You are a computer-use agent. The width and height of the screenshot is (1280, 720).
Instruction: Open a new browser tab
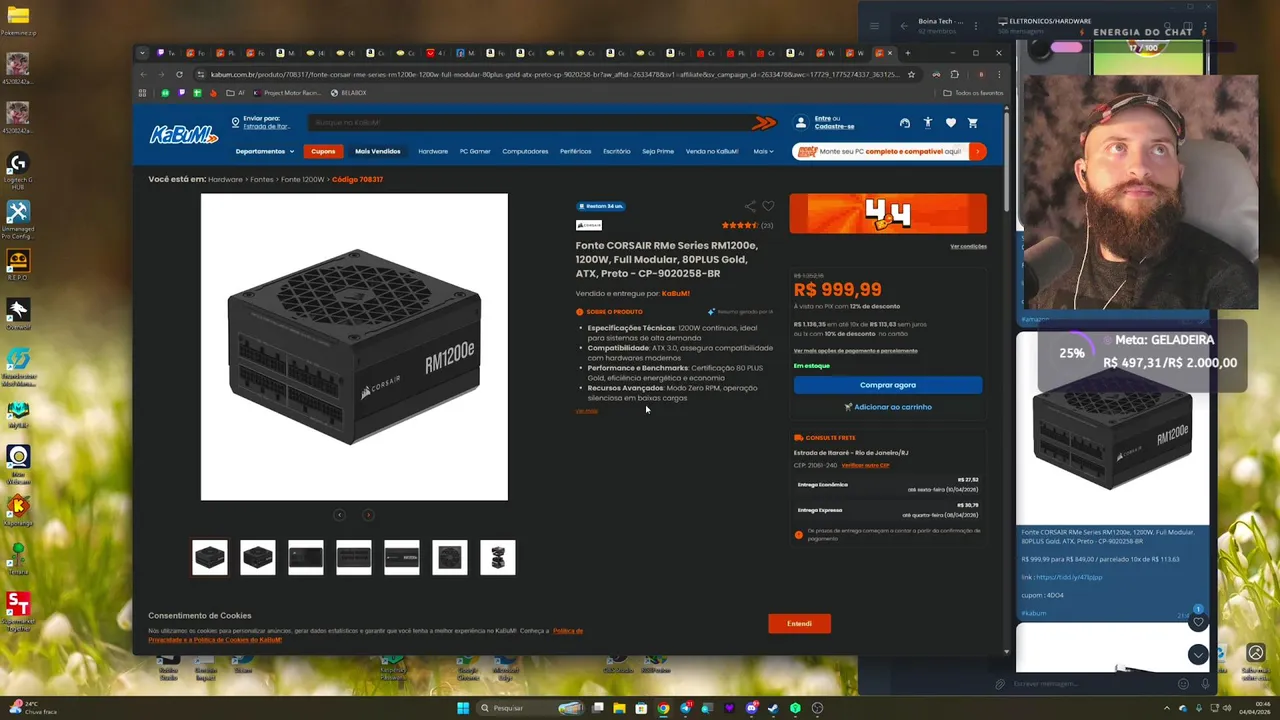[x=908, y=53]
